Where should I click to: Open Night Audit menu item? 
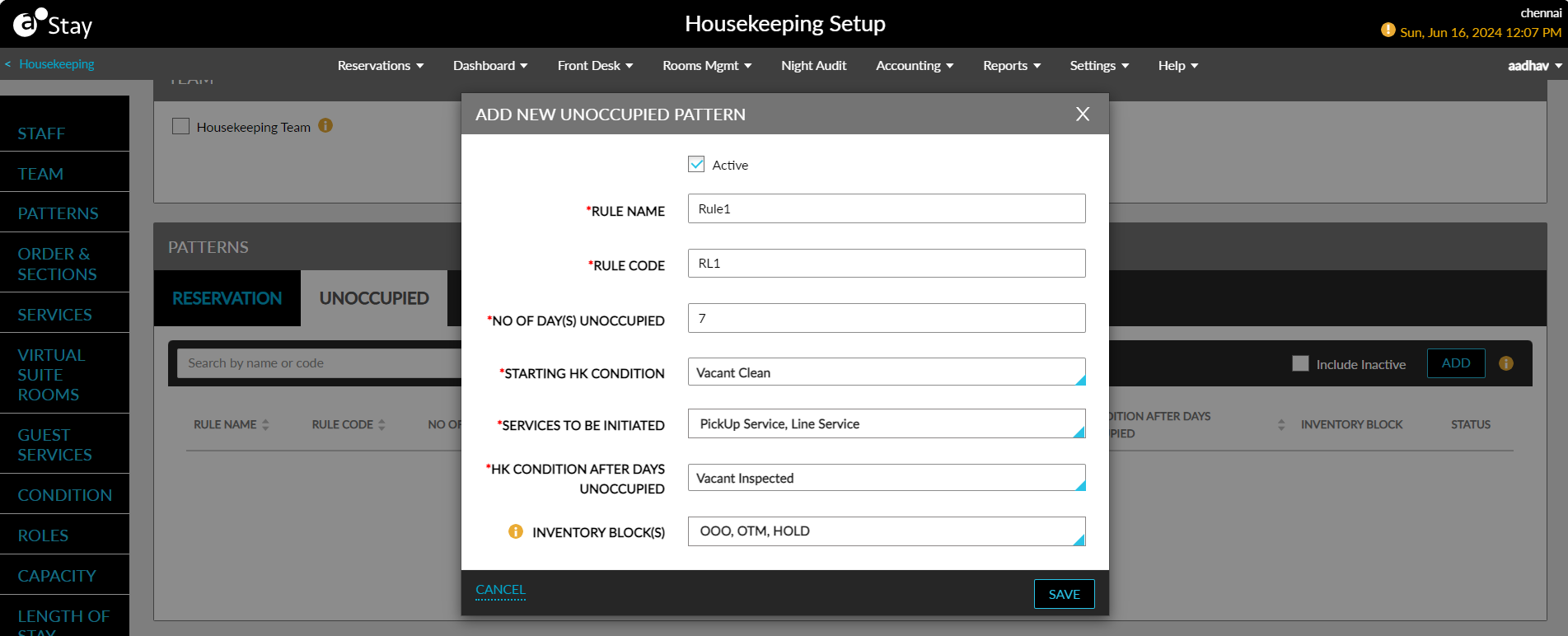click(x=813, y=65)
